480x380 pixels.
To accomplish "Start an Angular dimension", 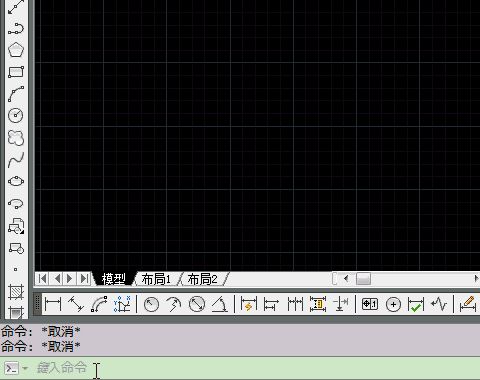I will pyautogui.click(x=220, y=305).
